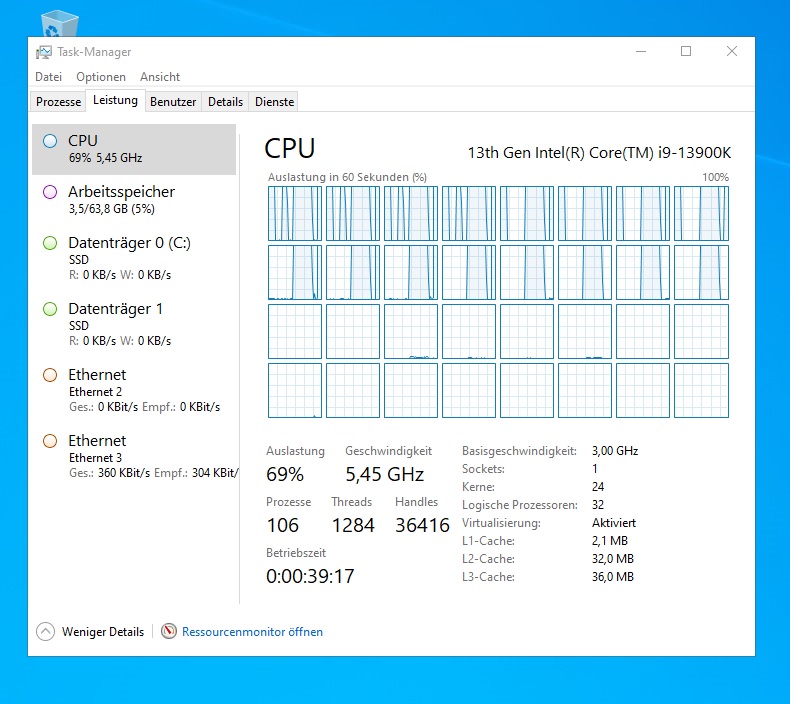The image size is (790, 704).
Task: Click the orange Ethernet 3 circle icon
Action: pyautogui.click(x=50, y=441)
